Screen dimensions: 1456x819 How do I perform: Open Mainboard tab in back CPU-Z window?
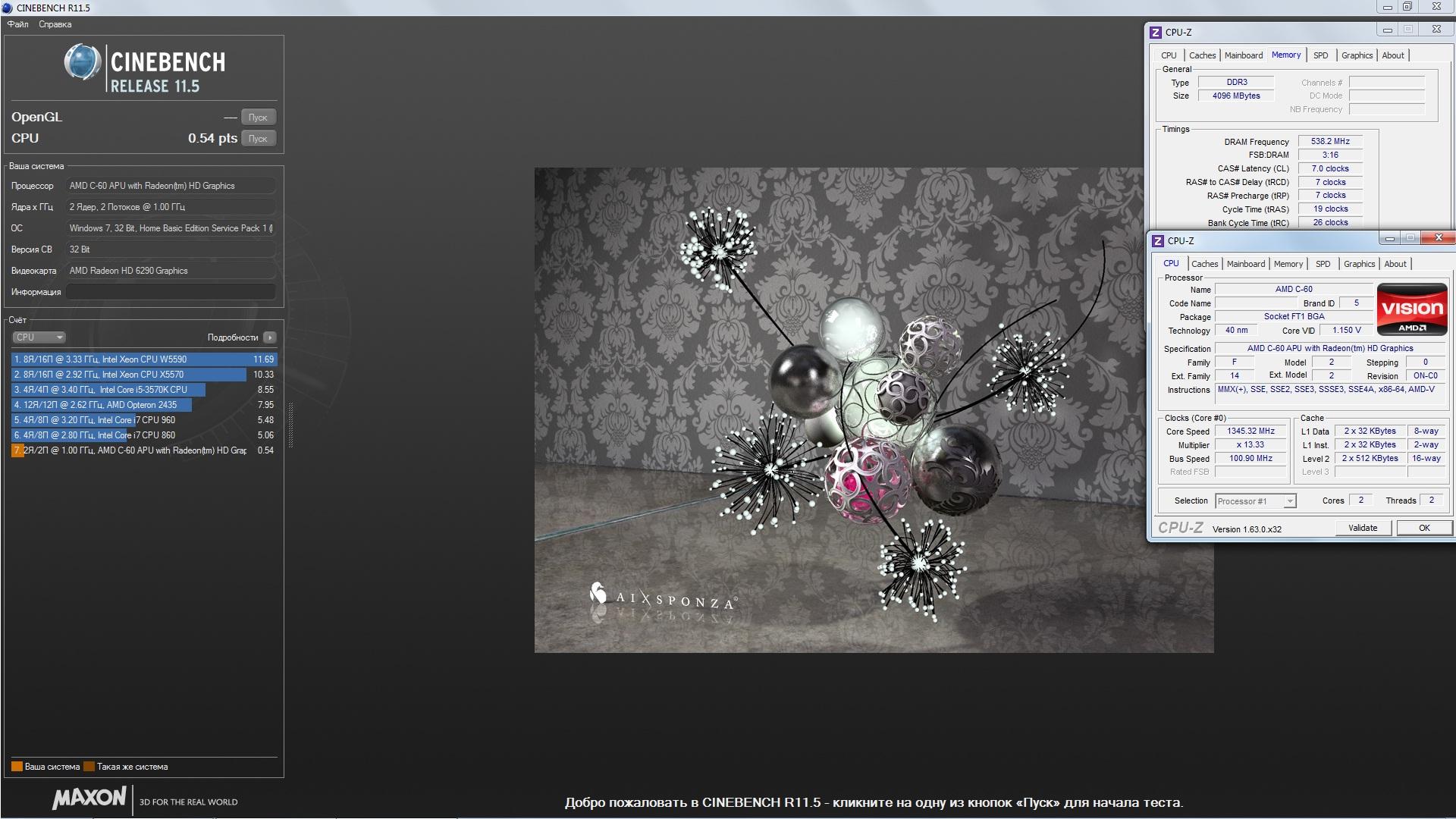pyautogui.click(x=1244, y=55)
